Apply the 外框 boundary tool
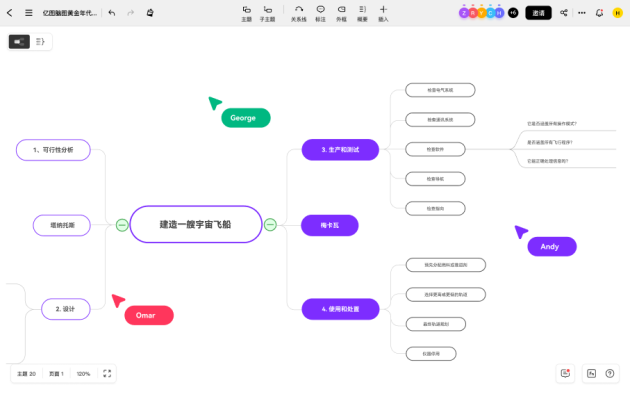The width and height of the screenshot is (630, 394). coord(341,13)
